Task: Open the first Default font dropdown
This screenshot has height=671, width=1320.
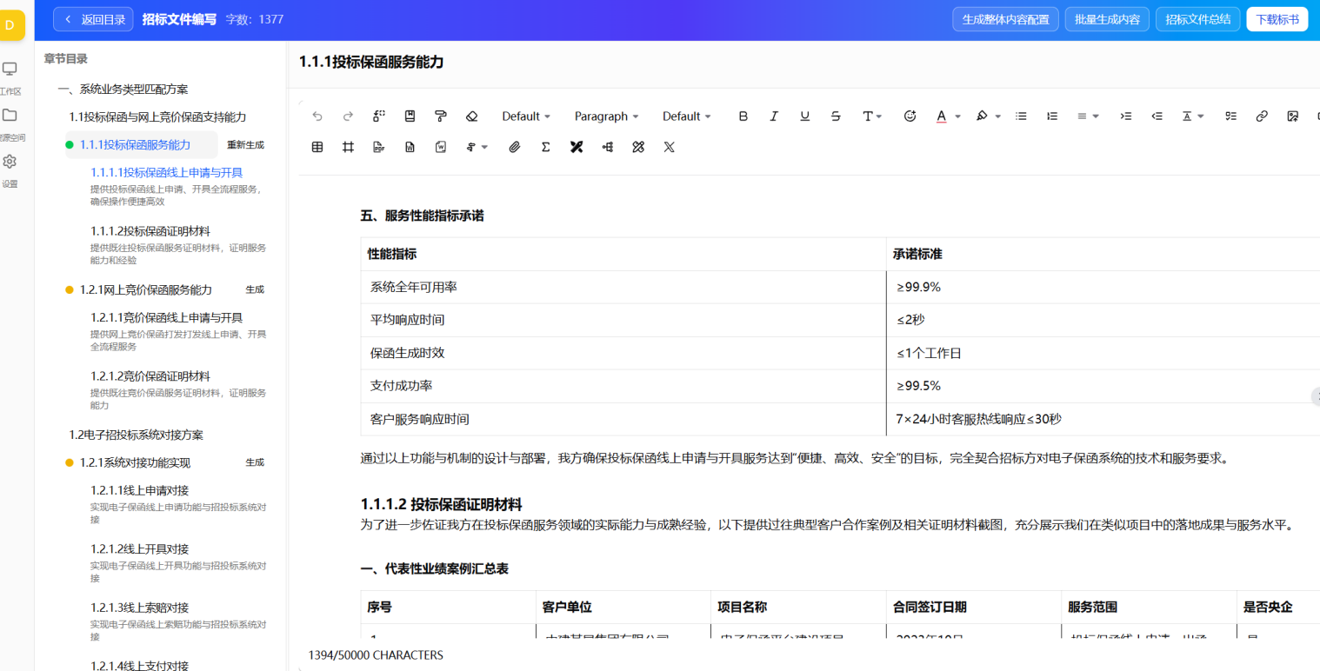Action: [x=525, y=116]
